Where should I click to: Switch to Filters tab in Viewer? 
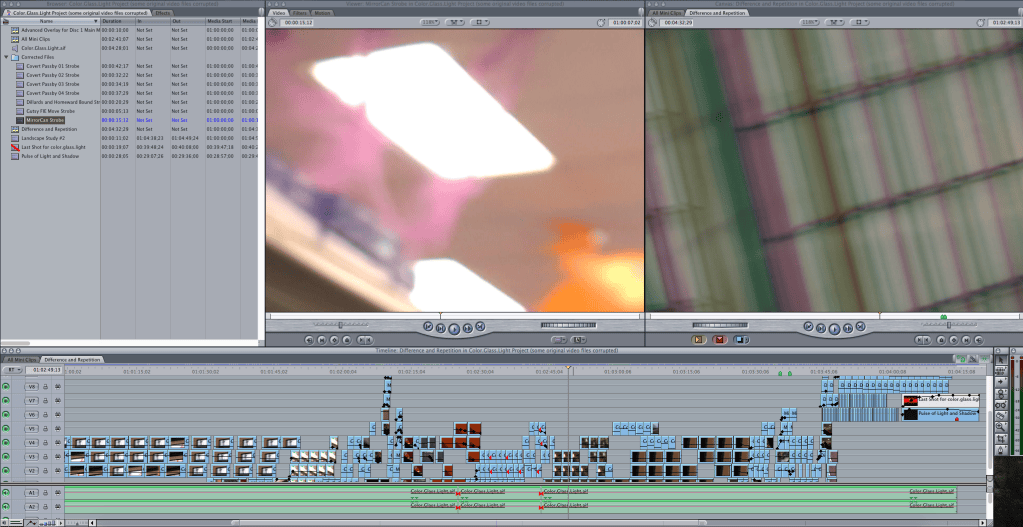pos(299,12)
